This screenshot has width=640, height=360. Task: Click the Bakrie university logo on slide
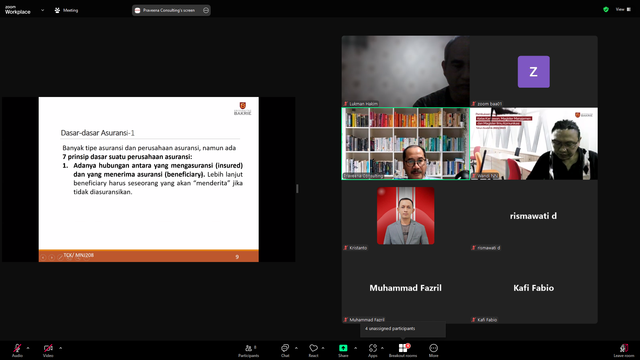coord(242,109)
